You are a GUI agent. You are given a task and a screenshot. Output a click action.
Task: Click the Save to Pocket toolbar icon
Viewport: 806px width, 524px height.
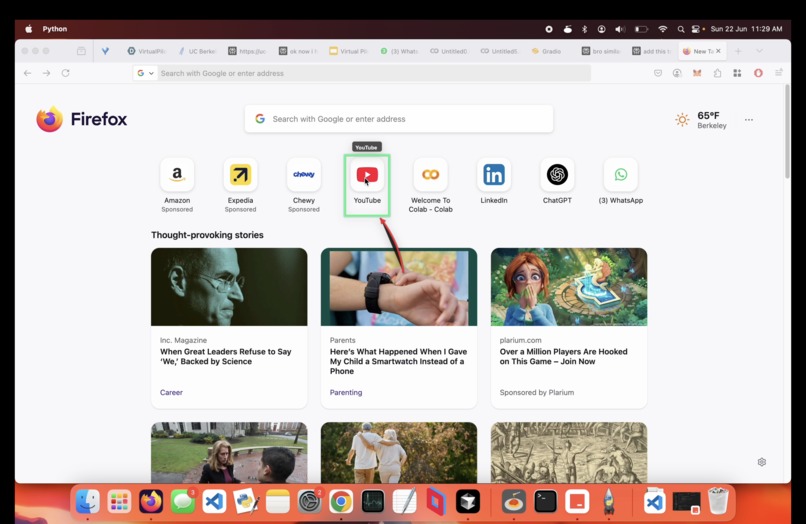pos(658,73)
